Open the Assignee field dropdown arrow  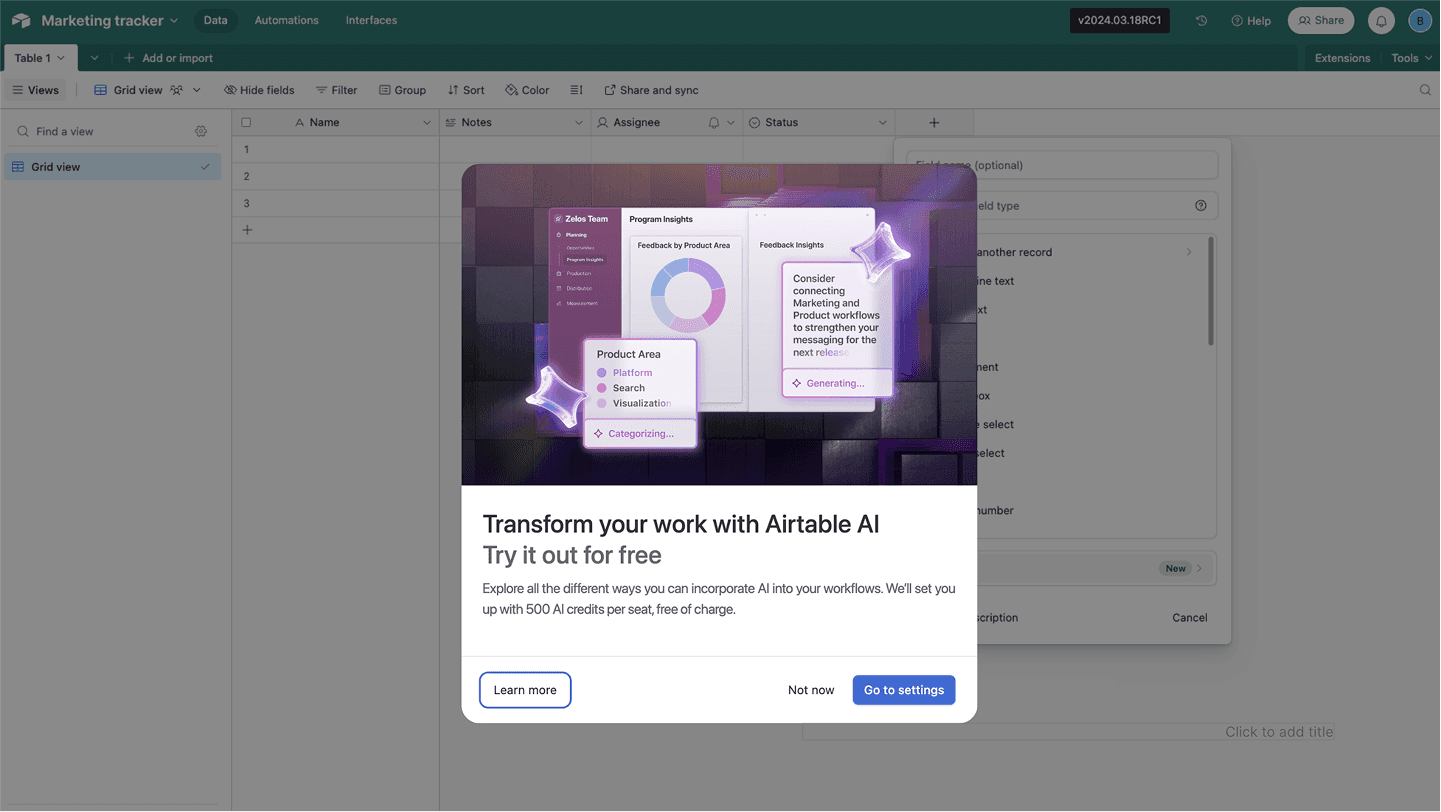pos(731,123)
